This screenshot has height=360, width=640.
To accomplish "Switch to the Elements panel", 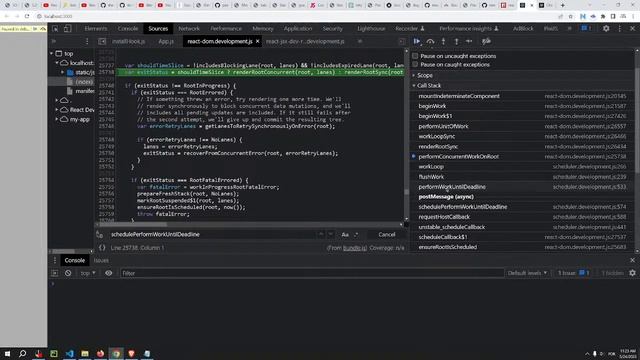I will click(96, 29).
